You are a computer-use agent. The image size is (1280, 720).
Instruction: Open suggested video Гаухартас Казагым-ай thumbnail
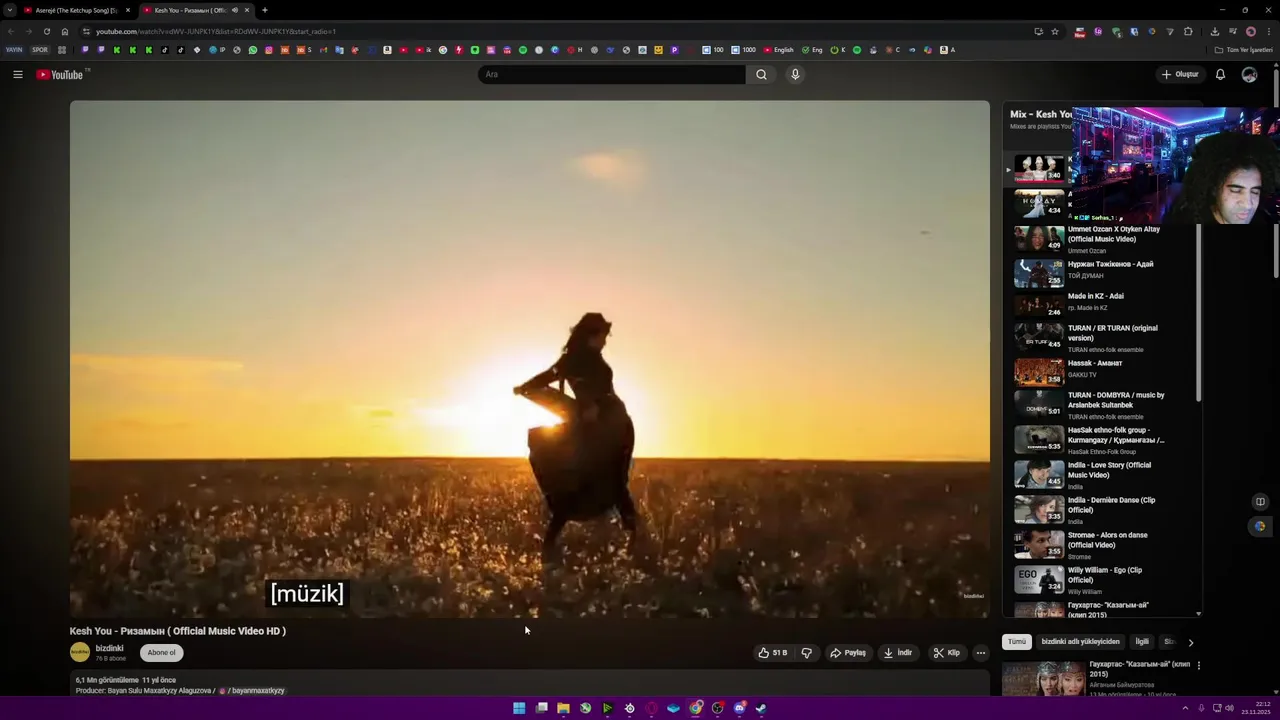pyautogui.click(x=1043, y=678)
